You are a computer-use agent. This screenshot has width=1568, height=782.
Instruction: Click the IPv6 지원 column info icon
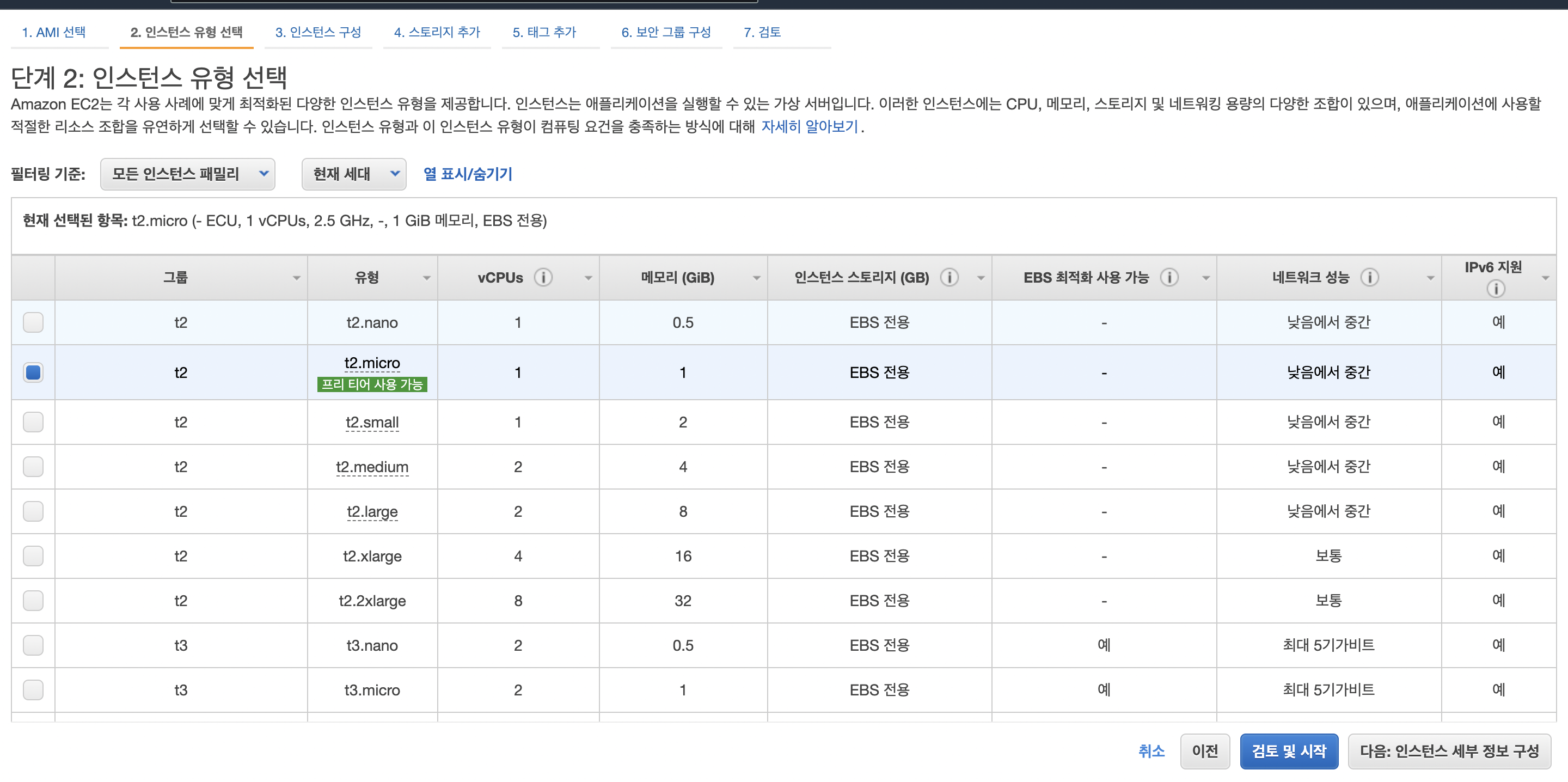coord(1496,289)
